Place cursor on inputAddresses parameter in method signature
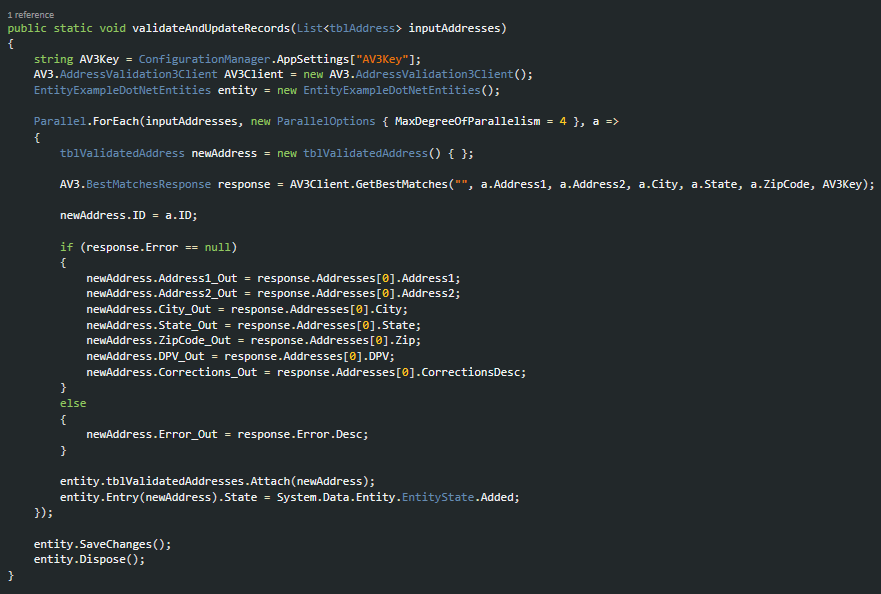This screenshot has width=881, height=594. tap(454, 28)
